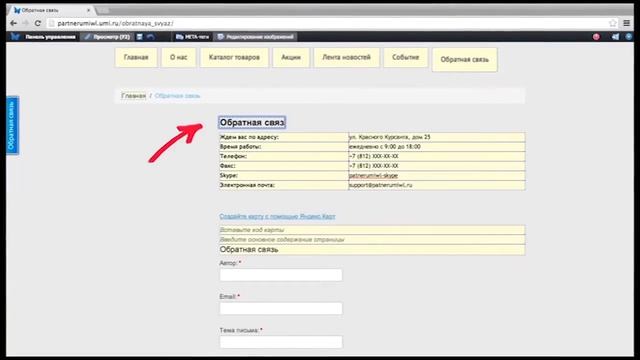Click the Ждем вас по адресу label cell
This screenshot has width=640, height=360.
coord(284,137)
